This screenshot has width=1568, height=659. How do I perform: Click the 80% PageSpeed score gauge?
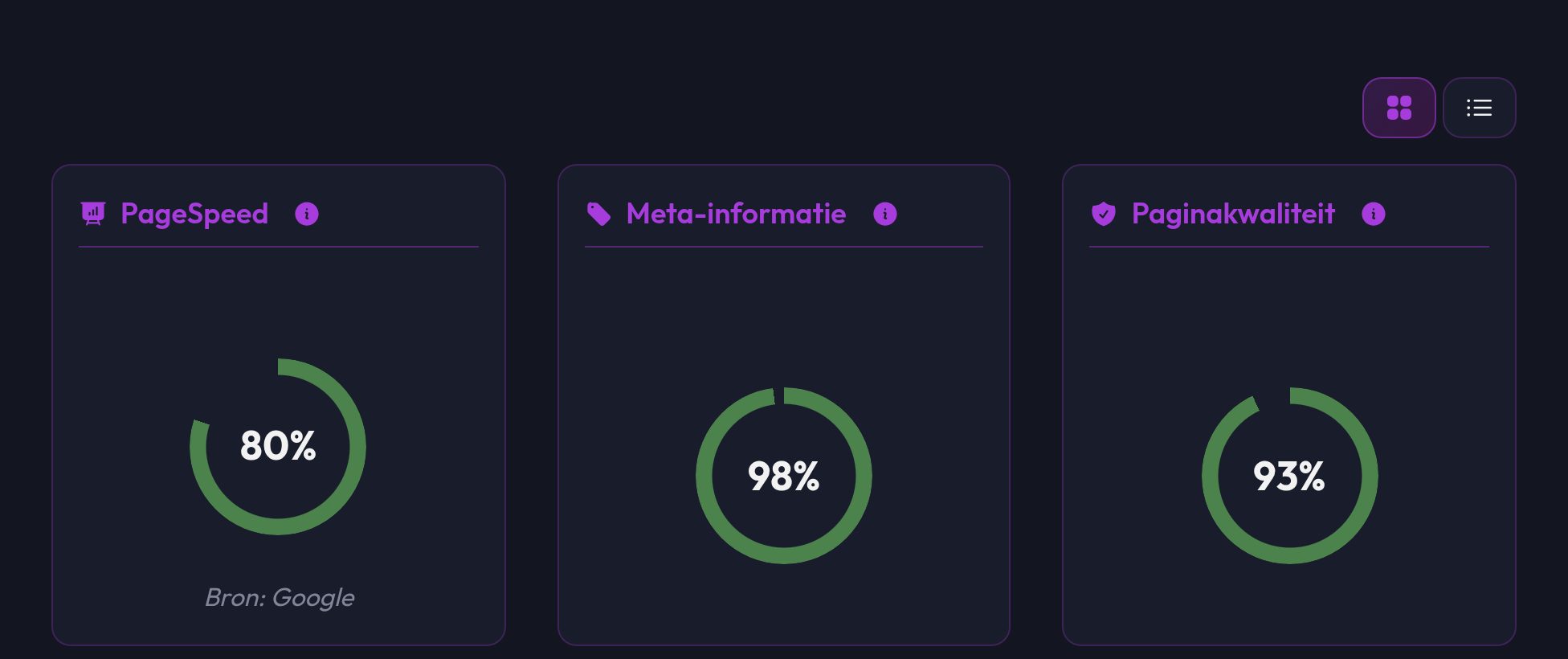click(x=278, y=447)
